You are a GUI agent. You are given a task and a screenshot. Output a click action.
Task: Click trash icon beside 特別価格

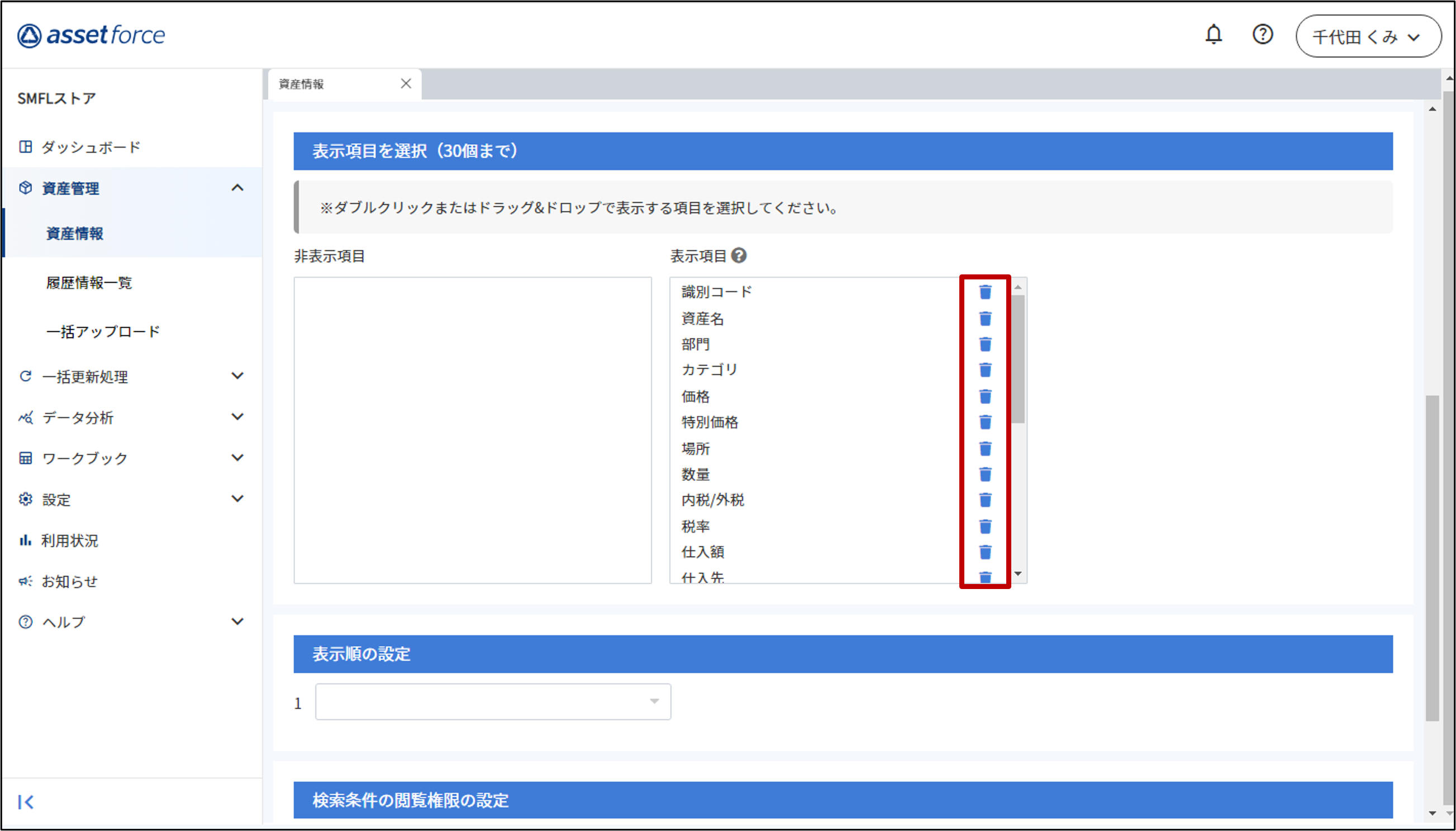(985, 422)
